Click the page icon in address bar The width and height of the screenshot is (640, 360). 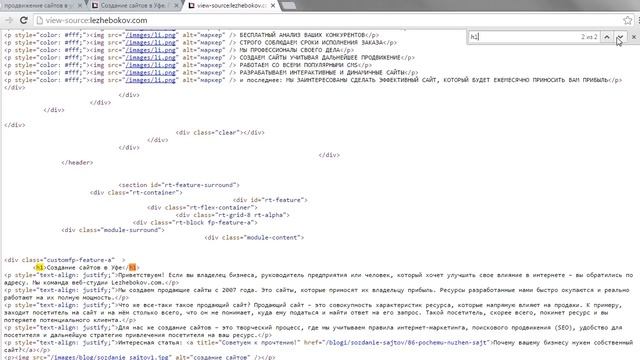pos(39,20)
